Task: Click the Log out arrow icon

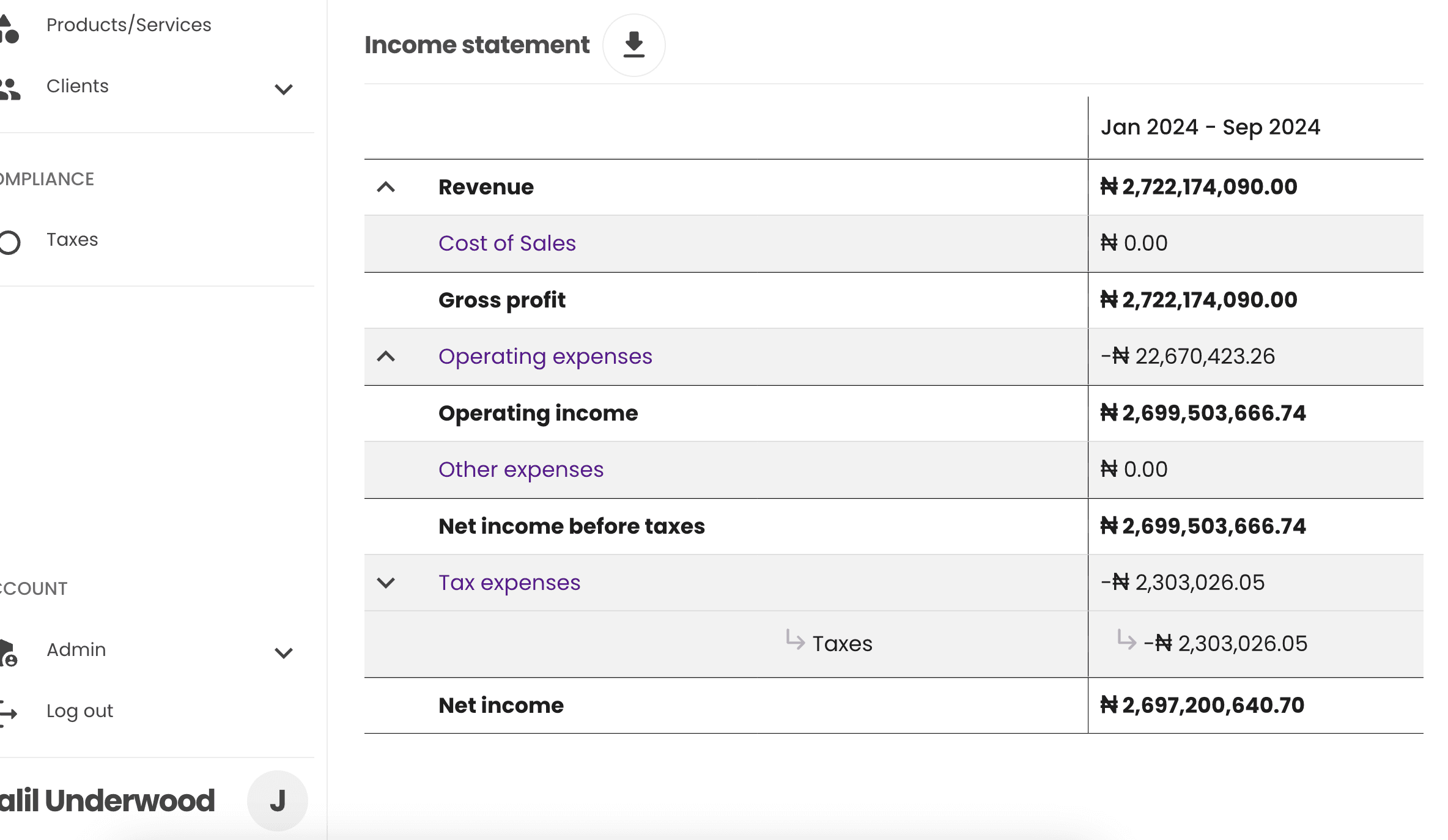Action: (9, 712)
